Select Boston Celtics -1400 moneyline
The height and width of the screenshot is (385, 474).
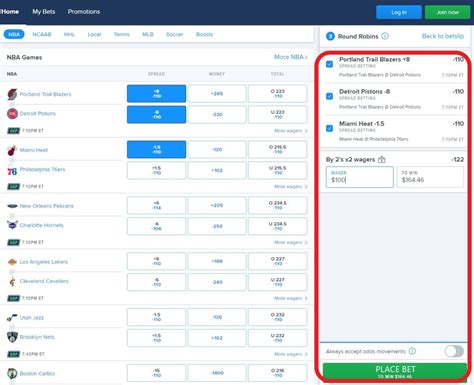(x=217, y=373)
